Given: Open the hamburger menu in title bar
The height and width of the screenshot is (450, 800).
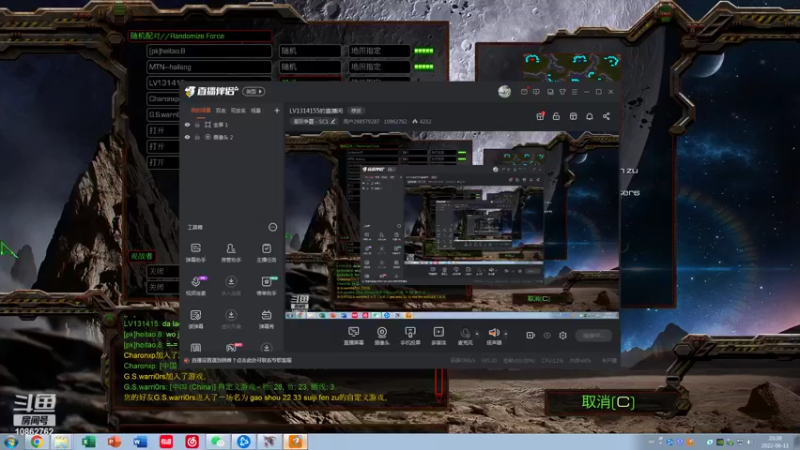Looking at the screenshot, I should (574, 92).
